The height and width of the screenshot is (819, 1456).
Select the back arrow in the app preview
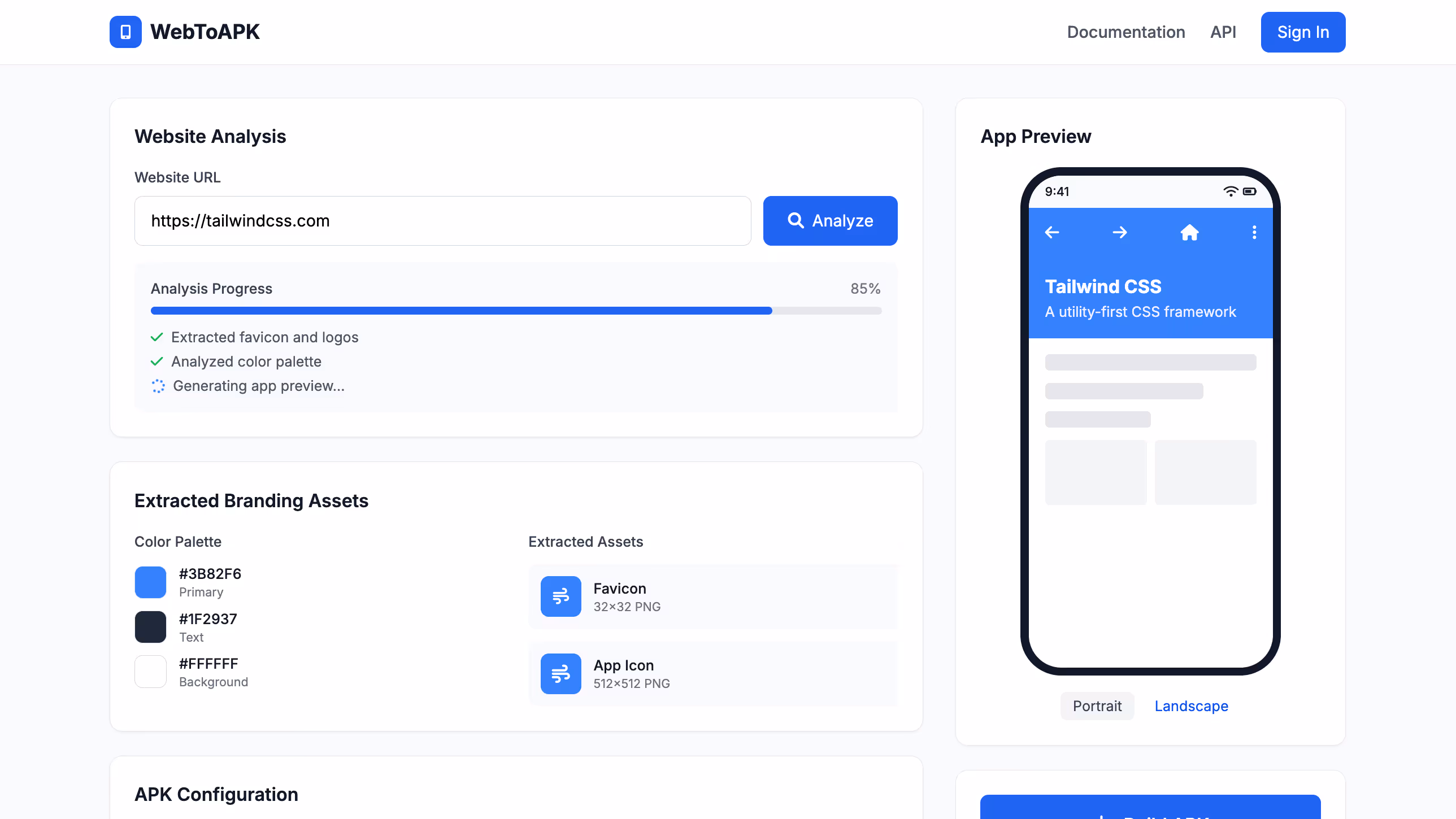click(x=1052, y=232)
